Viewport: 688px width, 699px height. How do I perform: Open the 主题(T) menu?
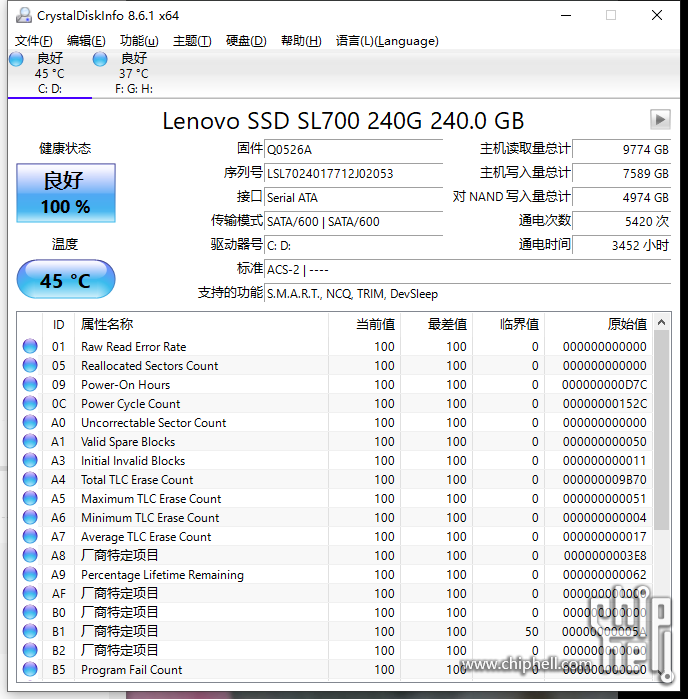(x=192, y=41)
